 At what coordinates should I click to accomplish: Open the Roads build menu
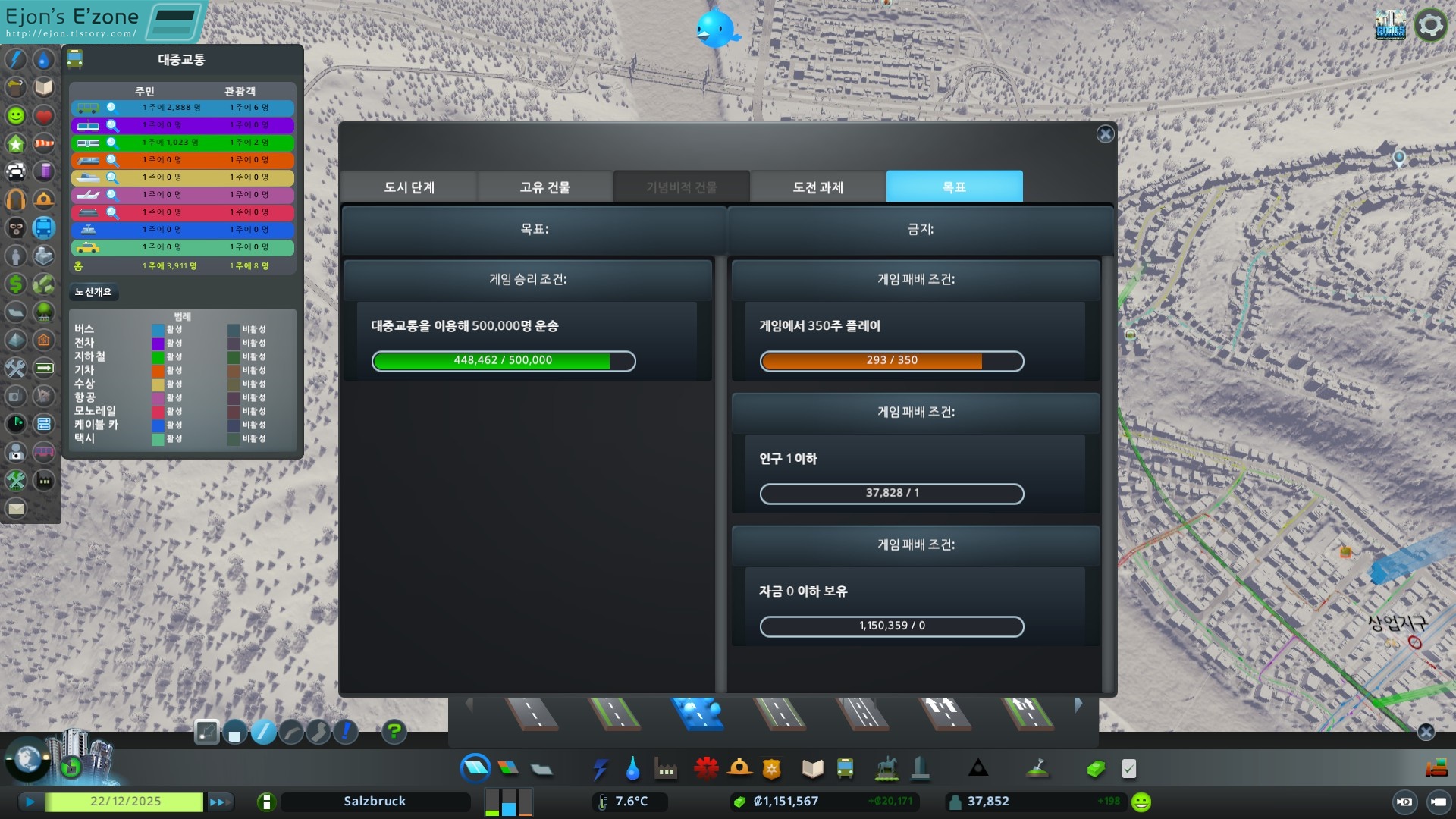[x=475, y=768]
